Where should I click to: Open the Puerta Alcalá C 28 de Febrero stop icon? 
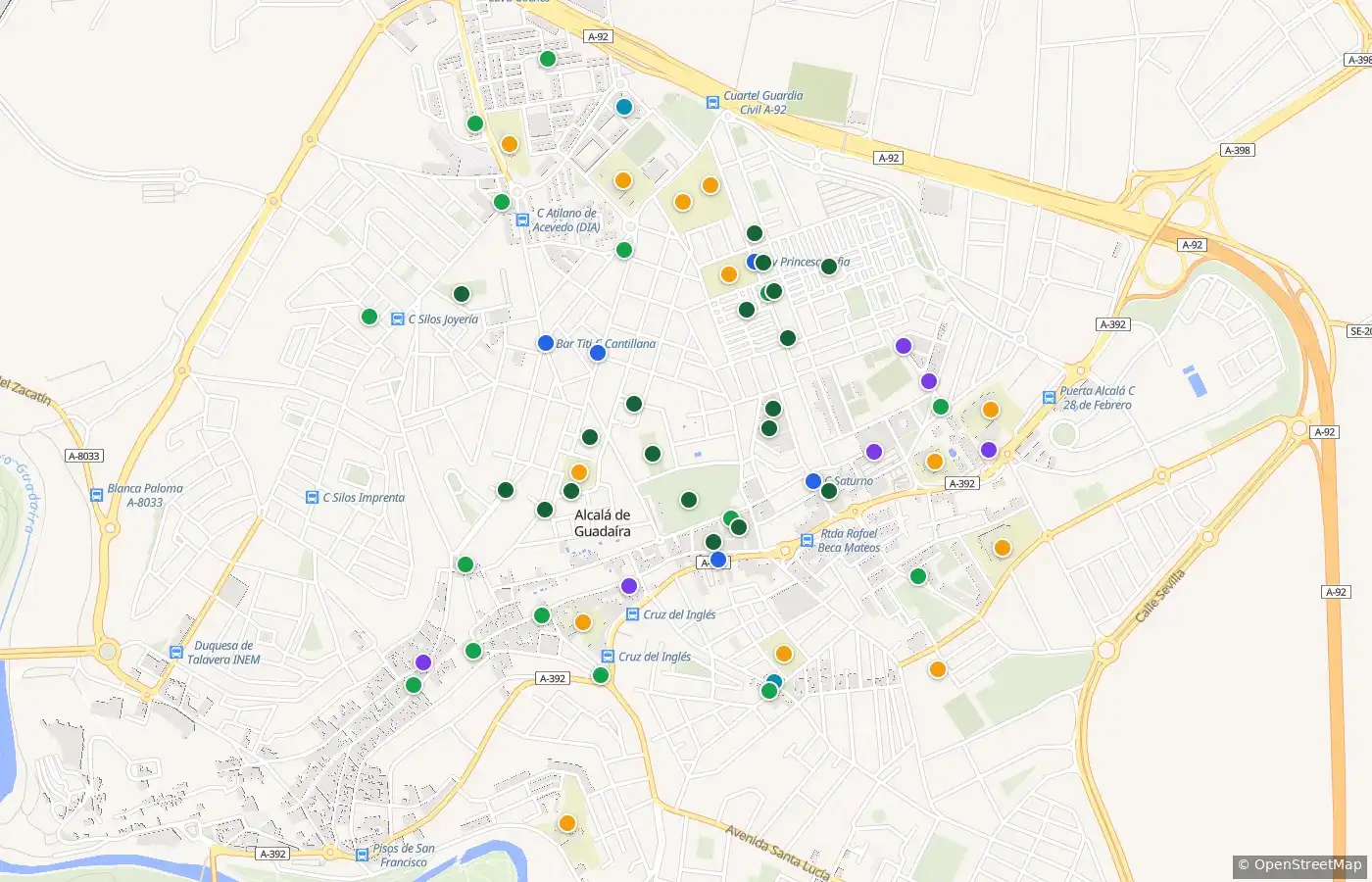(x=1050, y=397)
